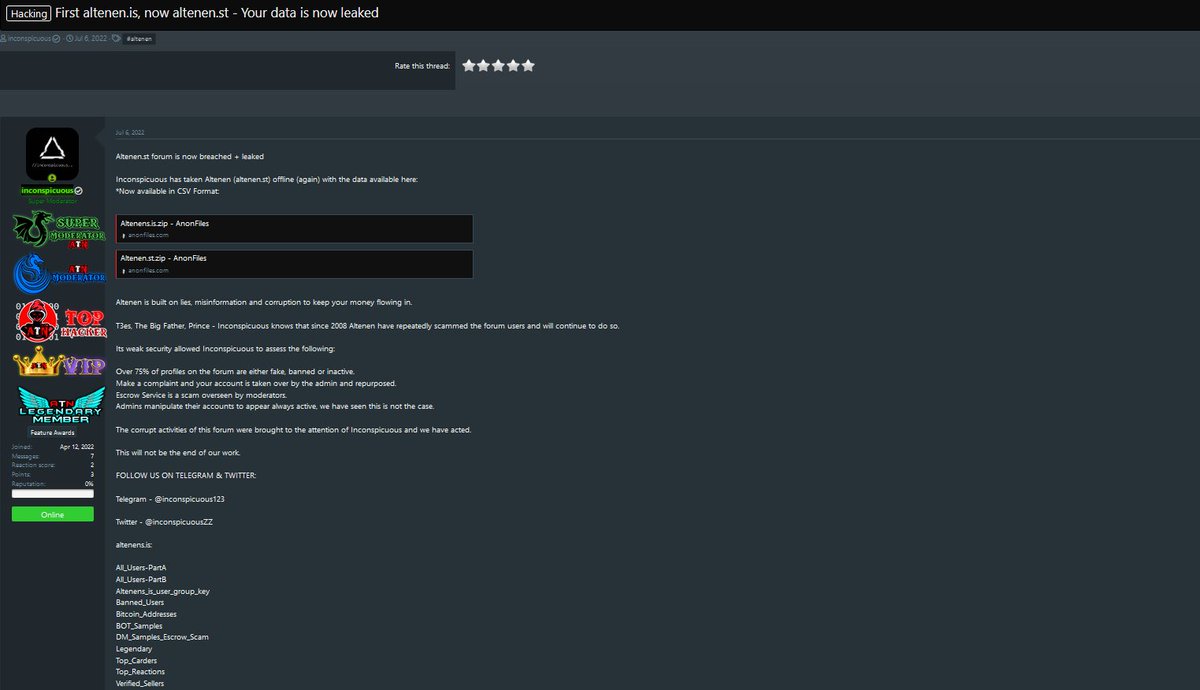Open inconspicuous username in post sidebar

tap(47, 190)
